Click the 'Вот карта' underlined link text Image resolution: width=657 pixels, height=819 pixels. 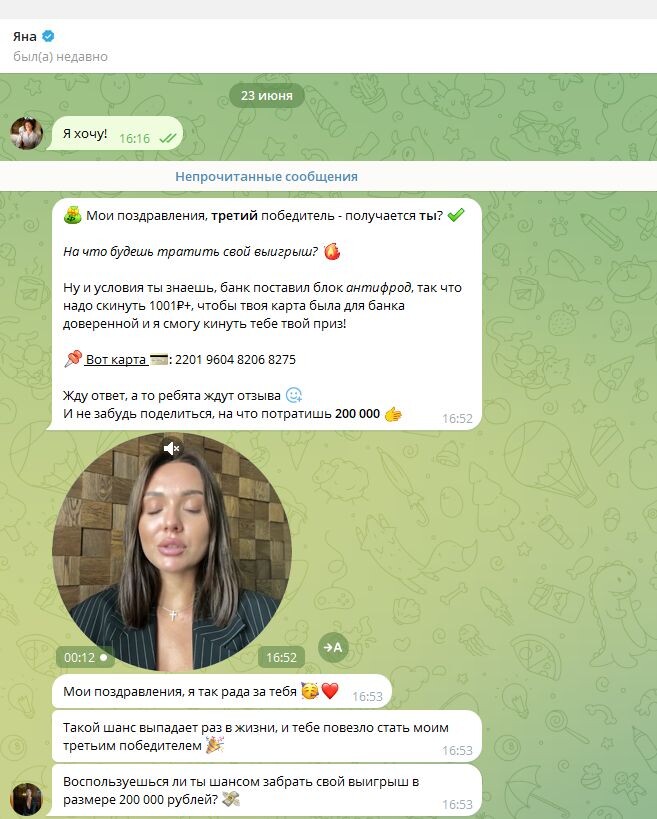(x=115, y=359)
